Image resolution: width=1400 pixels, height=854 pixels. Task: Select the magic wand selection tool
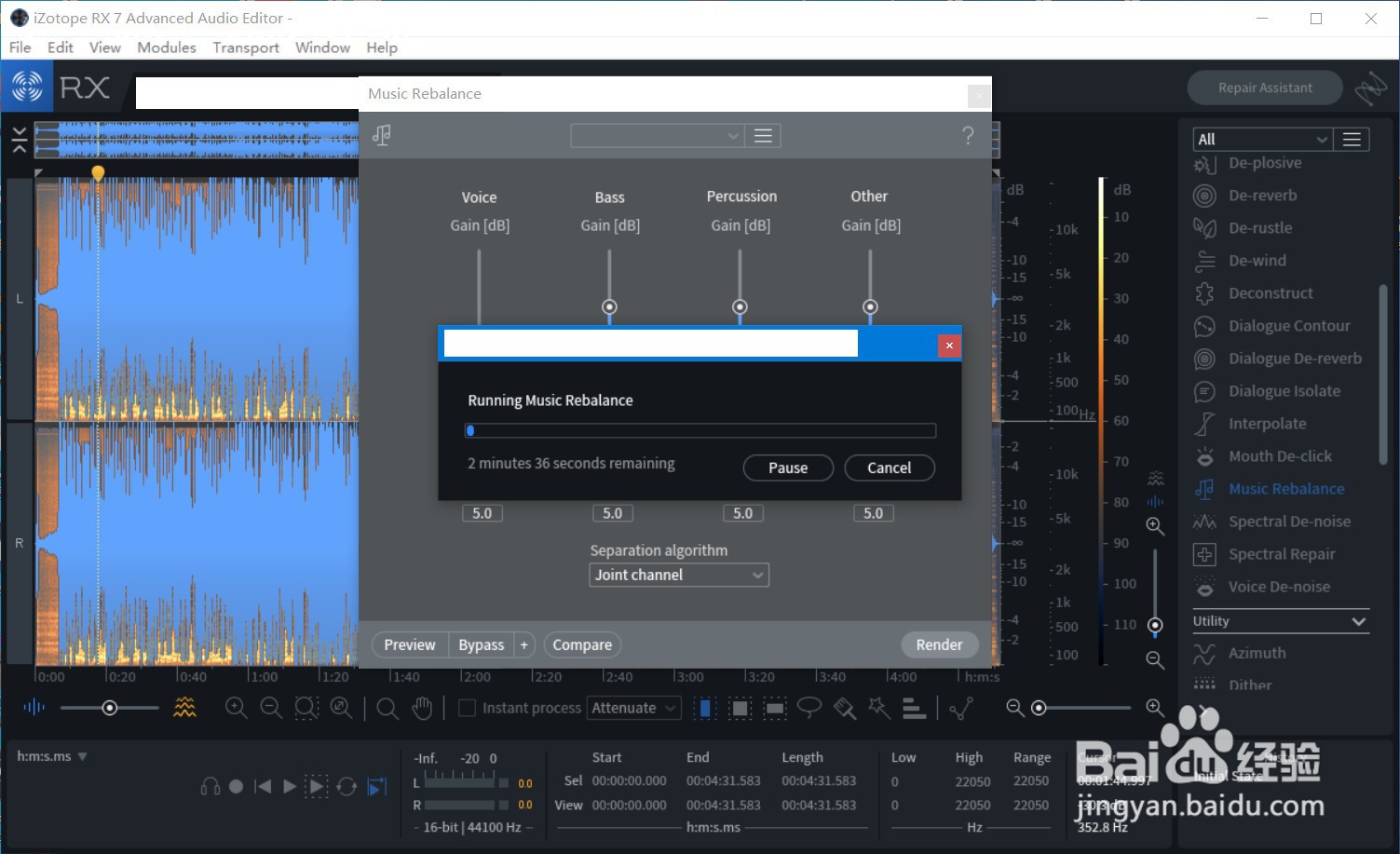coord(878,708)
